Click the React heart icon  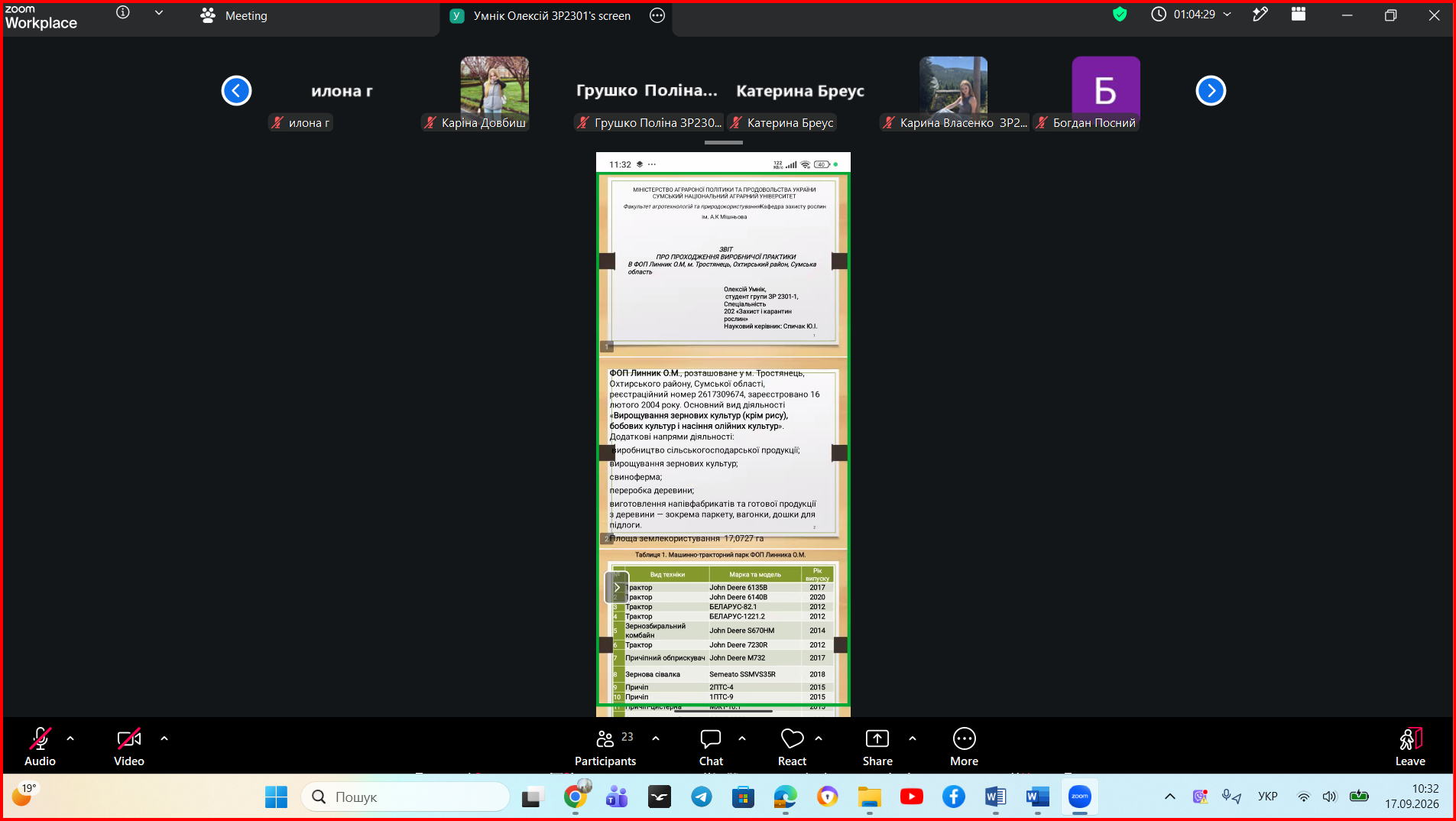[x=792, y=738]
